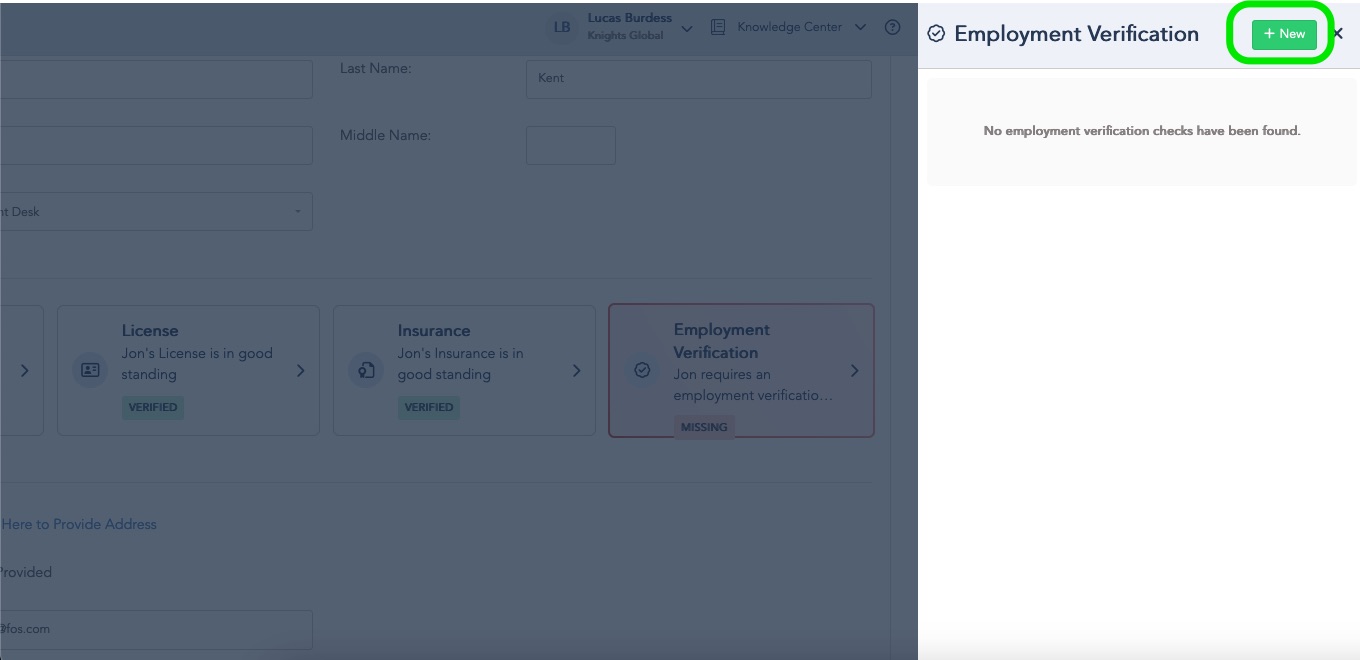Open Employment Verification card chevron

pos(855,371)
